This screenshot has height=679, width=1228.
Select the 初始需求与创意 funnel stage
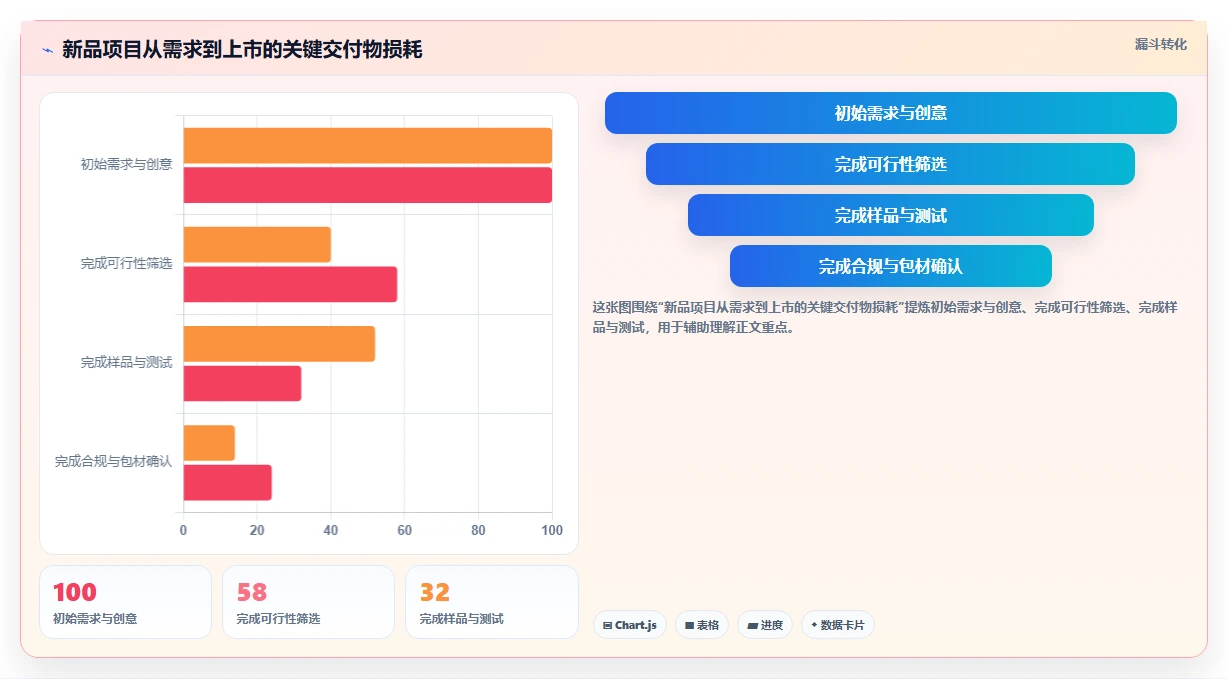[890, 113]
